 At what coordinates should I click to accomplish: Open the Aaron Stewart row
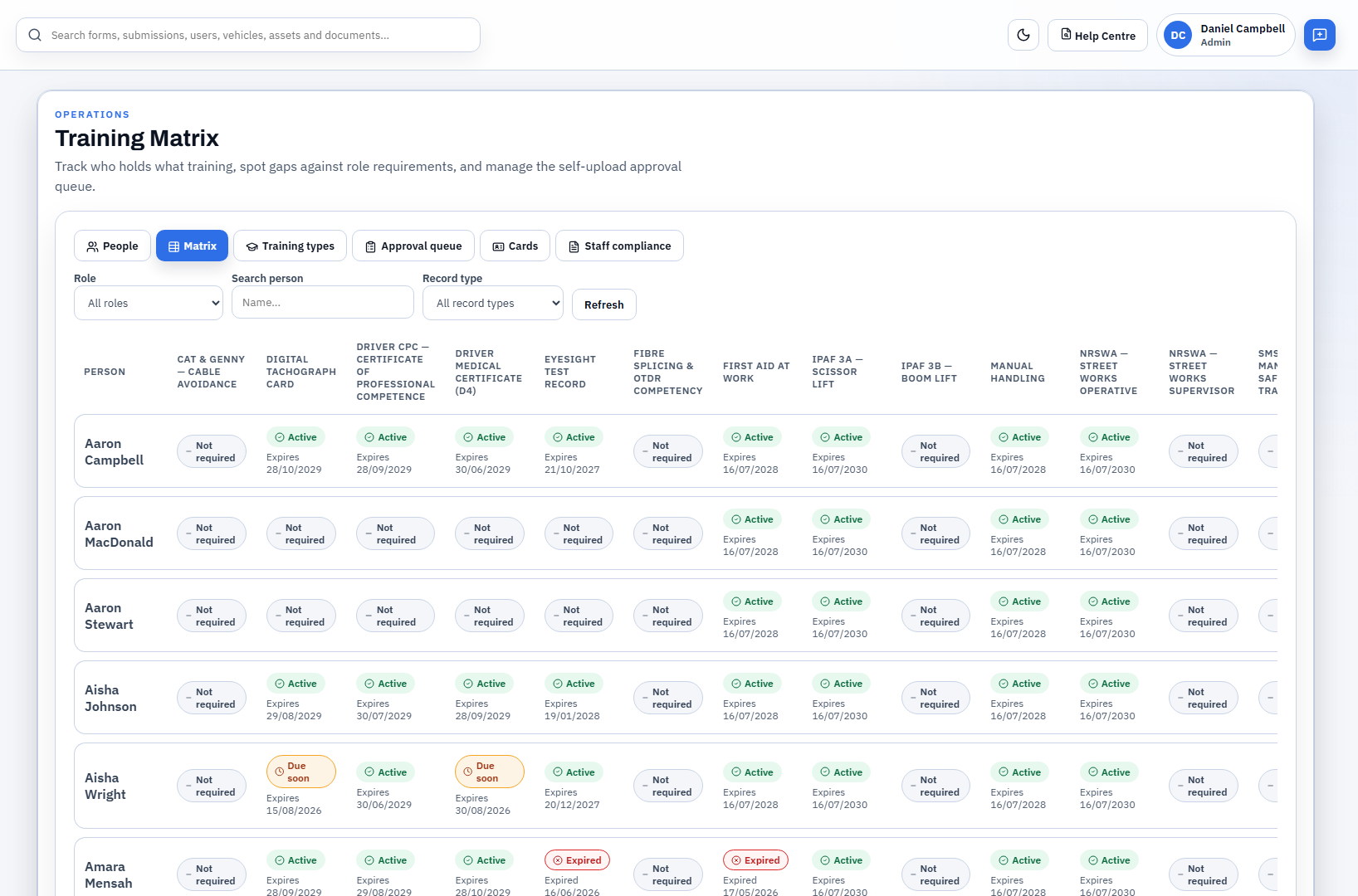click(676, 616)
